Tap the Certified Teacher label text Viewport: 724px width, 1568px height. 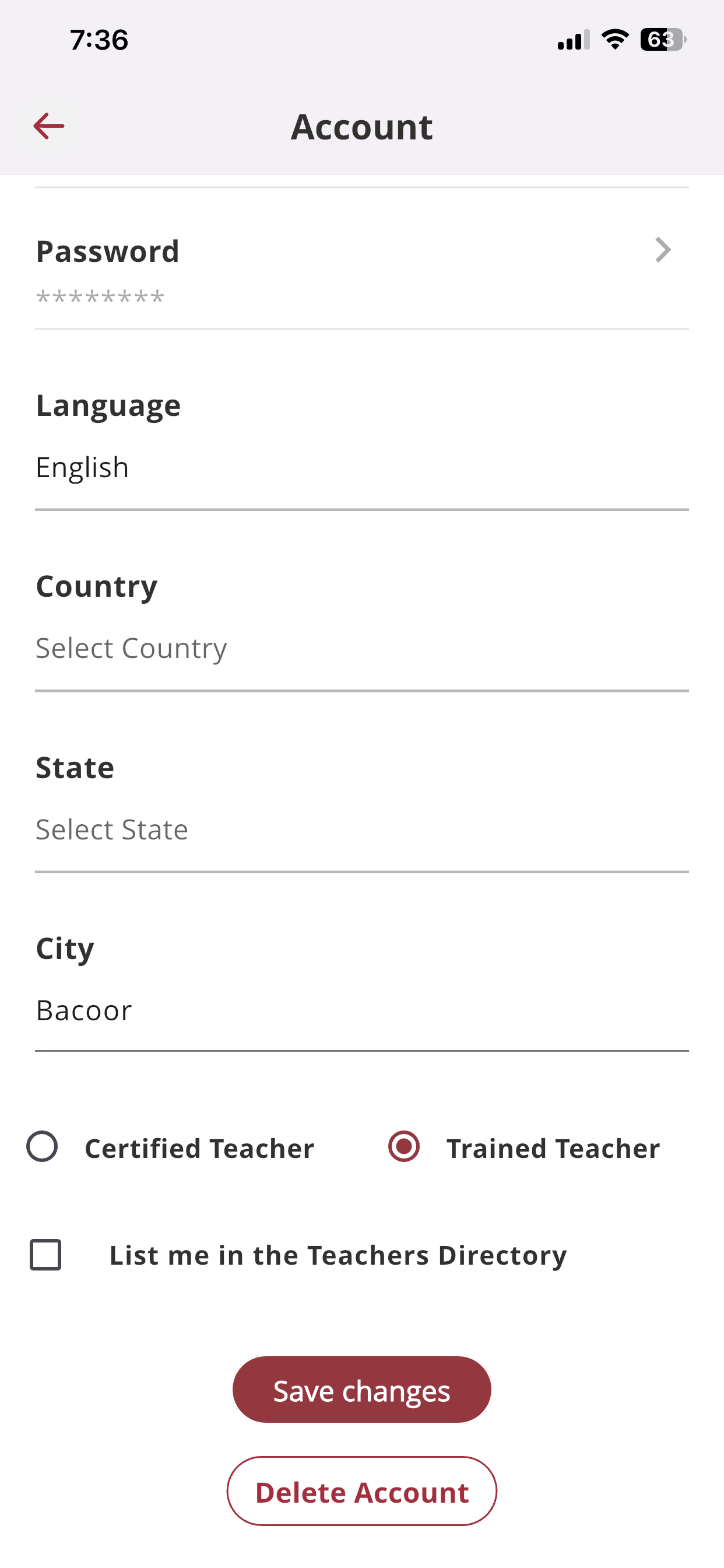click(199, 1149)
